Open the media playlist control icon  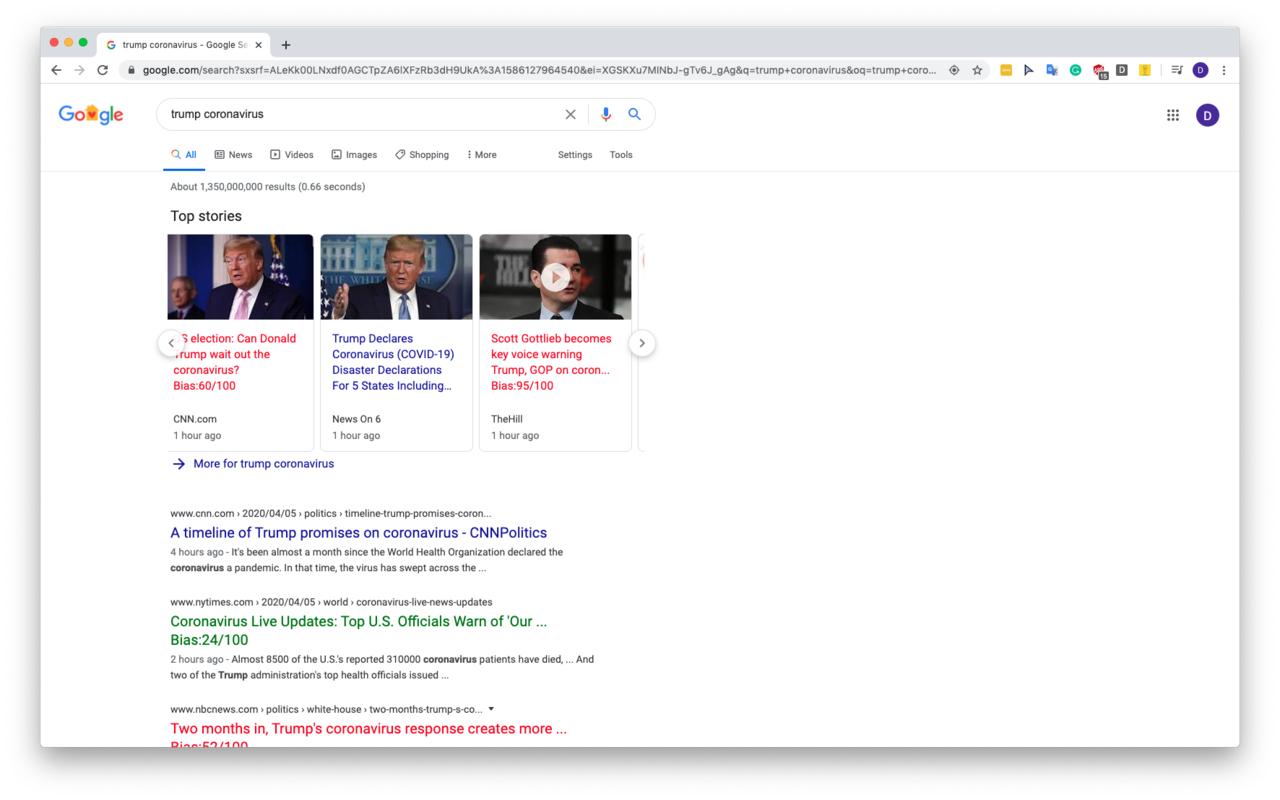pyautogui.click(x=1177, y=70)
